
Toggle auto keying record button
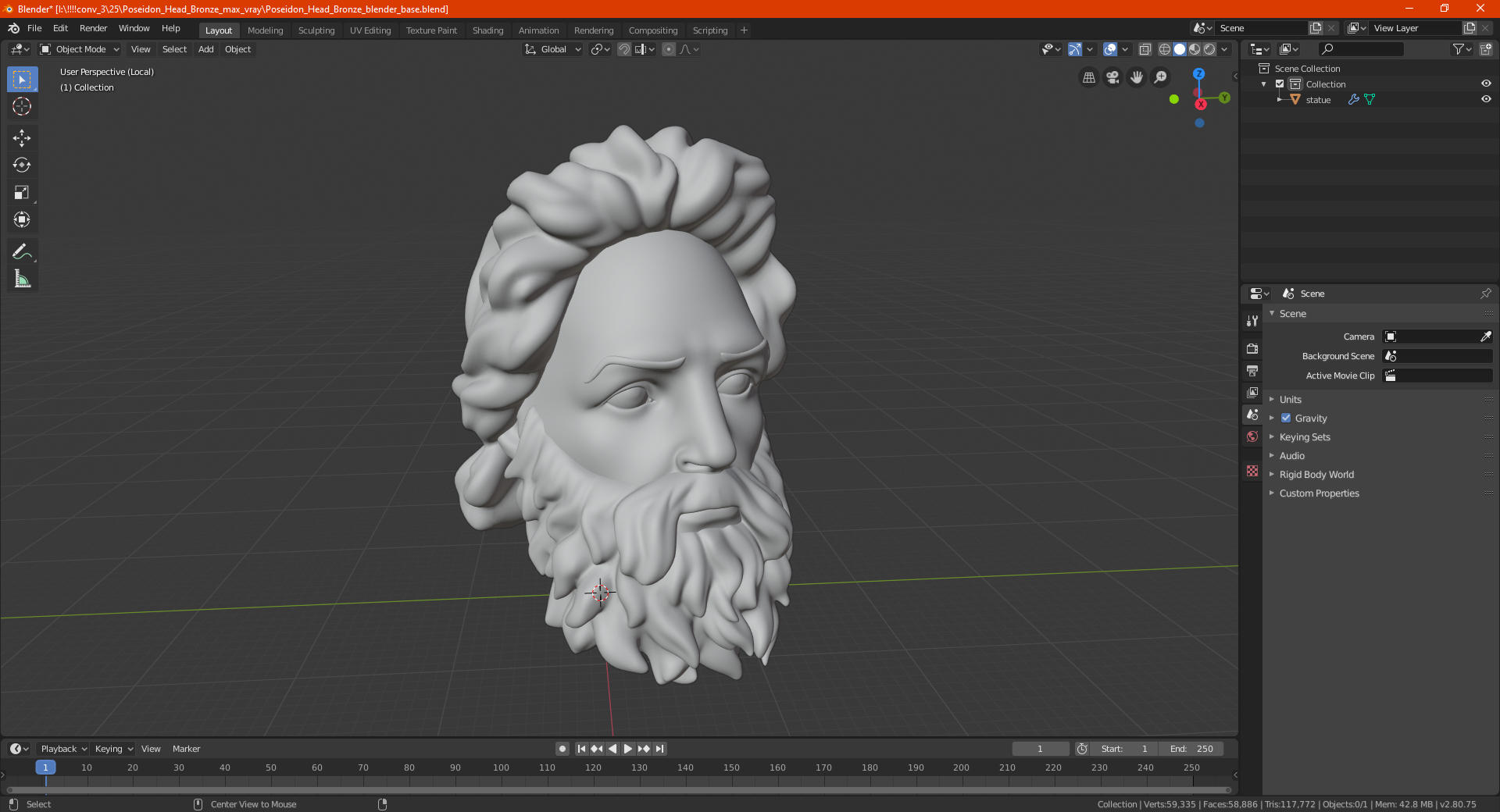[x=562, y=749]
